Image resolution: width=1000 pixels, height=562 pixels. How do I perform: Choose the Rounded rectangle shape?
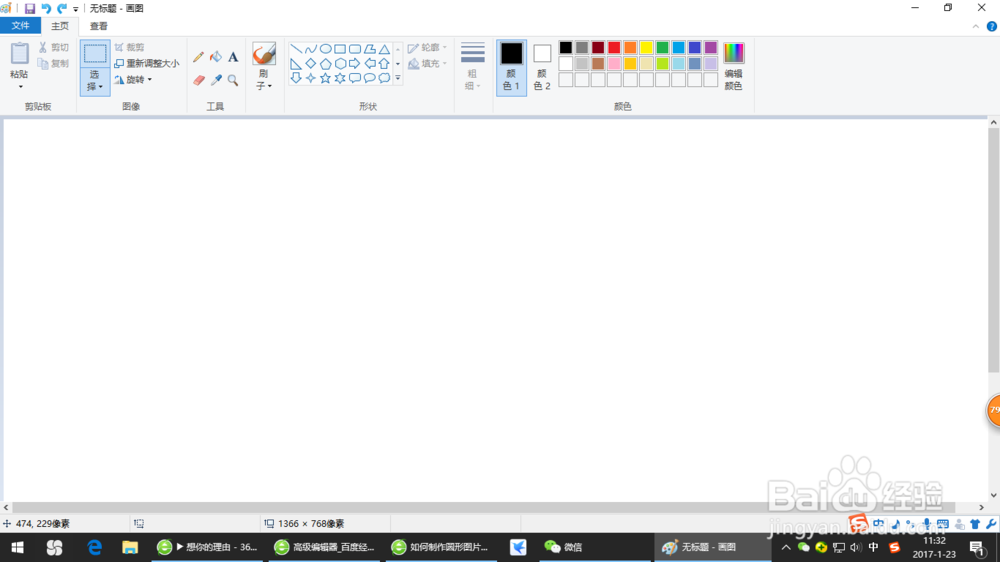click(x=355, y=49)
